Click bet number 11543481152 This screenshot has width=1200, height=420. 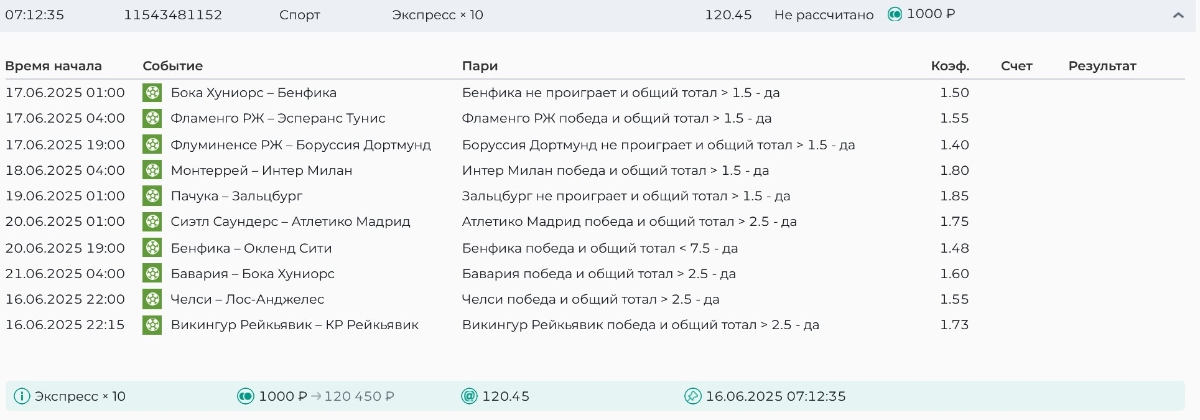point(173,15)
